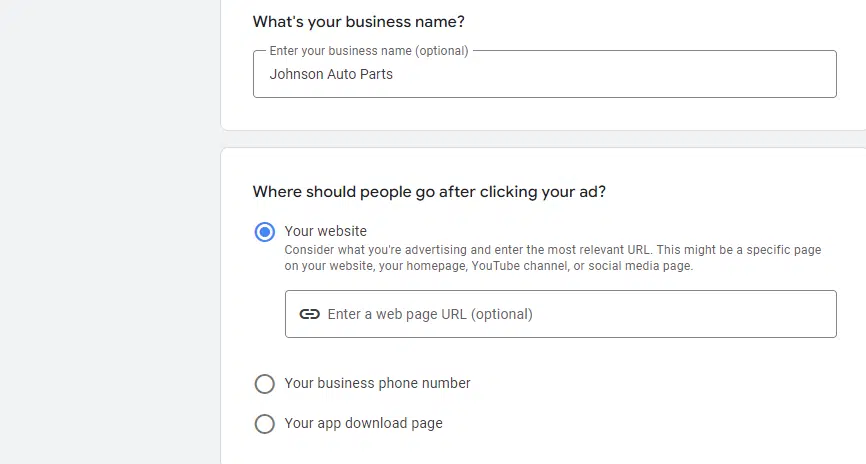
Task: Click into the business name input field
Action: pos(544,75)
